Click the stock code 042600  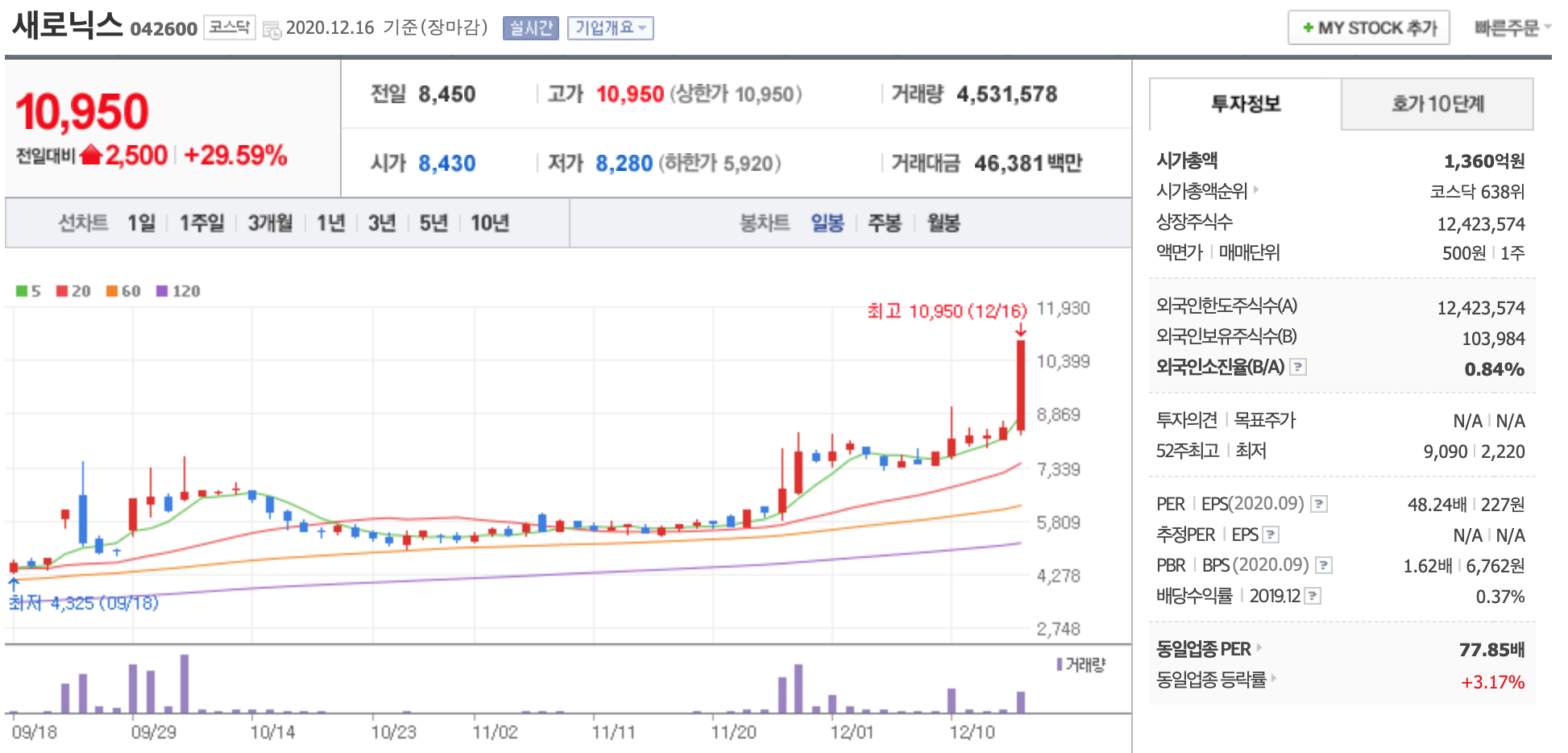click(x=164, y=29)
